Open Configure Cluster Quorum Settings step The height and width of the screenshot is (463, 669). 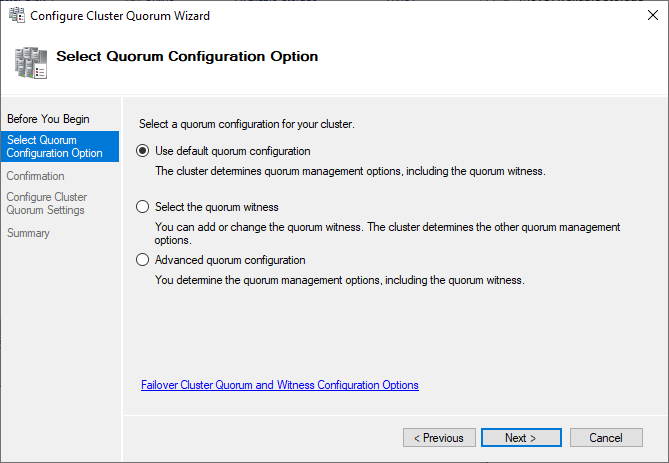(x=47, y=204)
